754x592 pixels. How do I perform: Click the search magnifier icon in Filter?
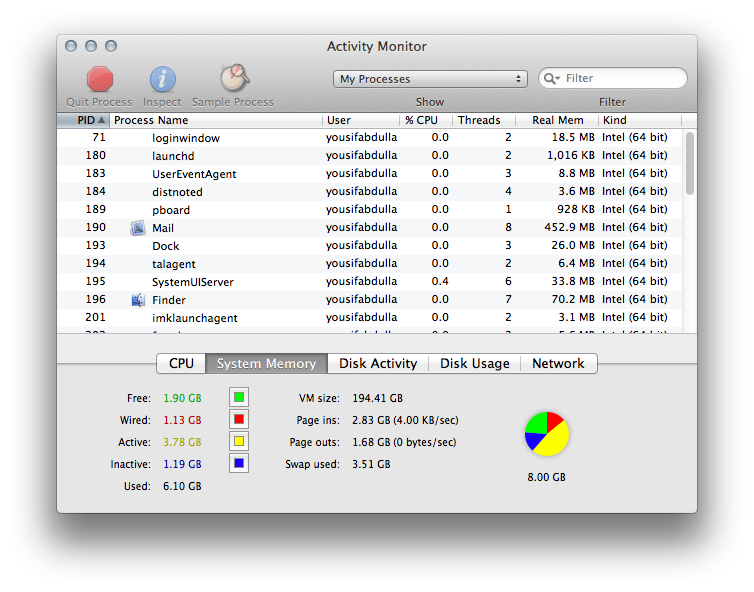tap(552, 78)
